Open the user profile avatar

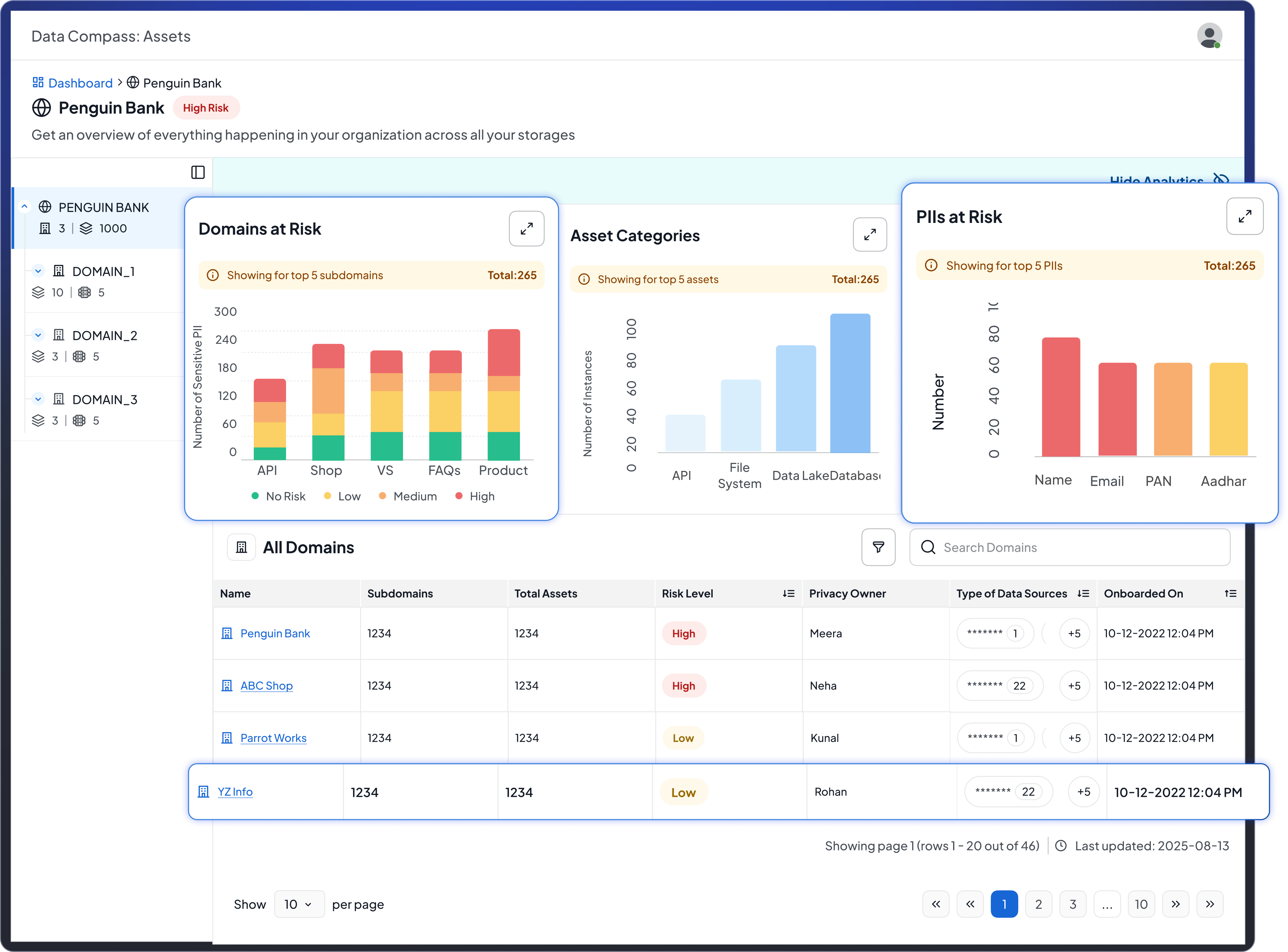(x=1209, y=36)
